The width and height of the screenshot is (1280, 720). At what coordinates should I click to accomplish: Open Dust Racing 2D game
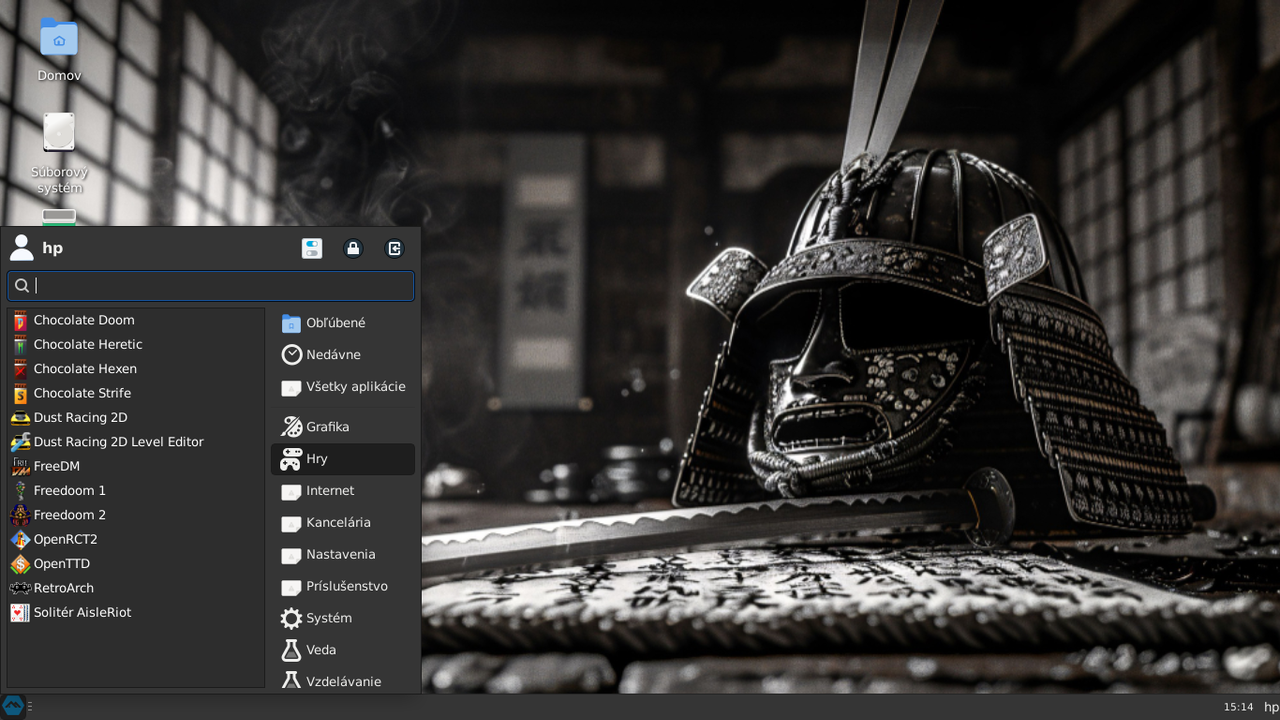(x=136, y=417)
